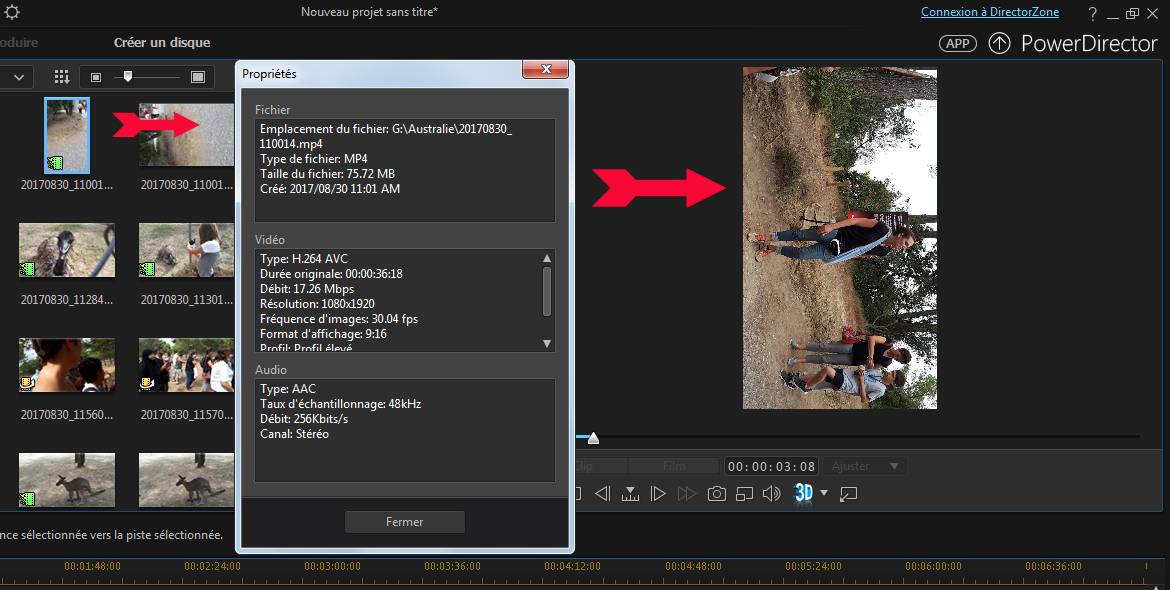Step to next frame in preview
1170x590 pixels.
pyautogui.click(x=658, y=494)
